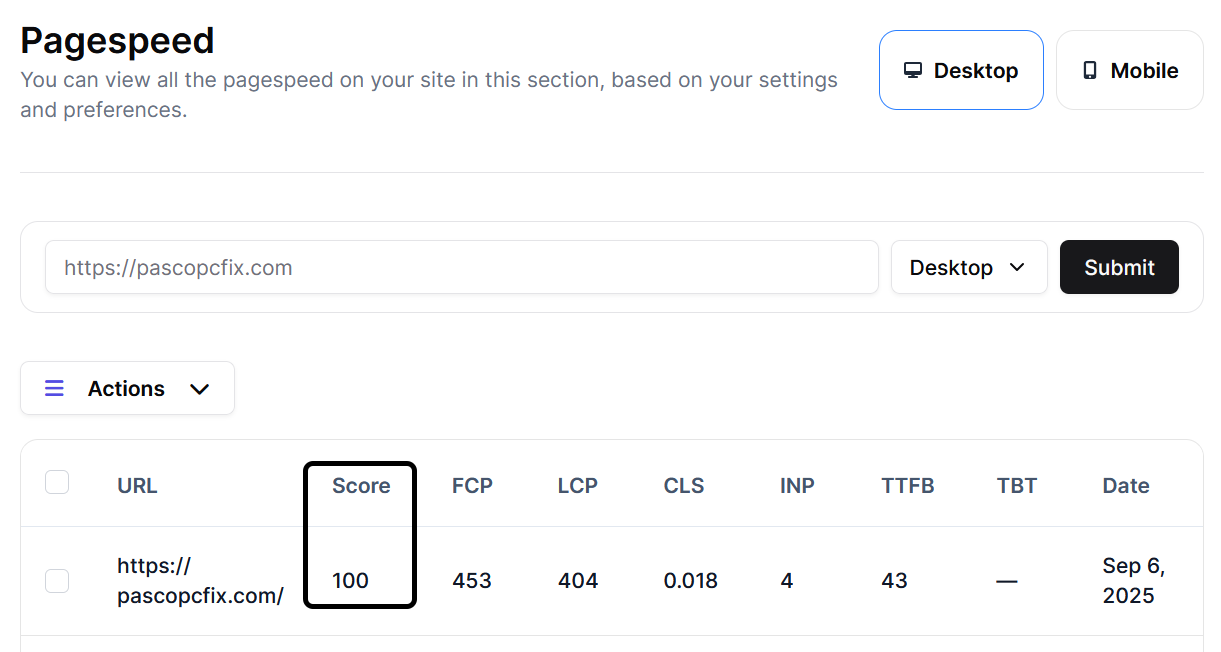Switch to the Desktop tab
1221x652 pixels.
tap(961, 70)
